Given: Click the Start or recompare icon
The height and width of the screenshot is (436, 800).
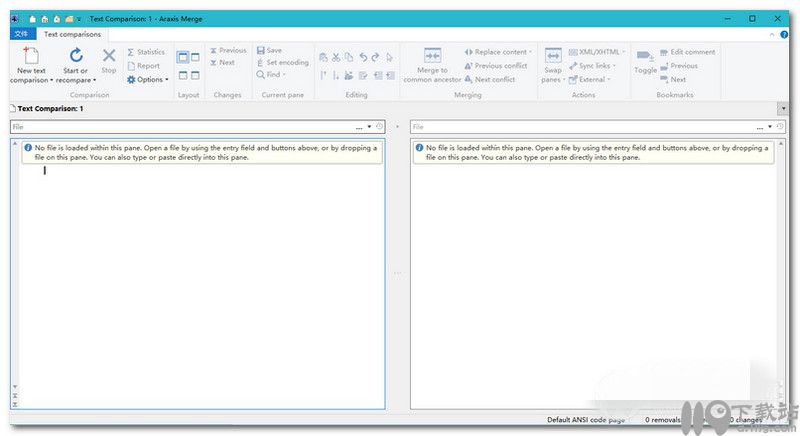Looking at the screenshot, I should (76, 55).
